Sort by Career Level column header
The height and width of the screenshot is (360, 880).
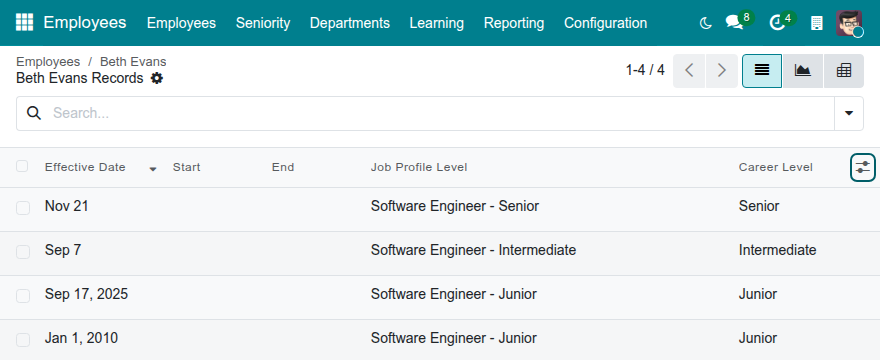click(x=776, y=167)
